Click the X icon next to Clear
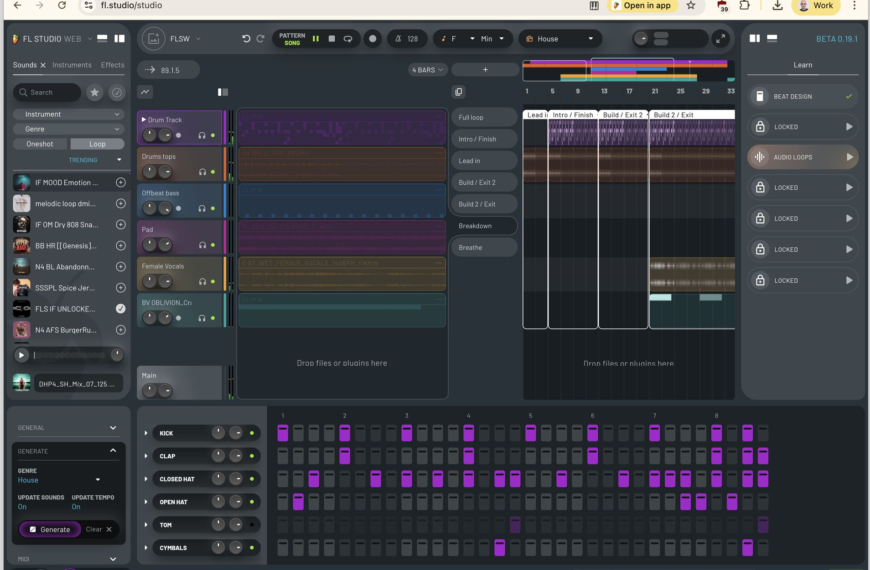This screenshot has width=870, height=570. 109,529
